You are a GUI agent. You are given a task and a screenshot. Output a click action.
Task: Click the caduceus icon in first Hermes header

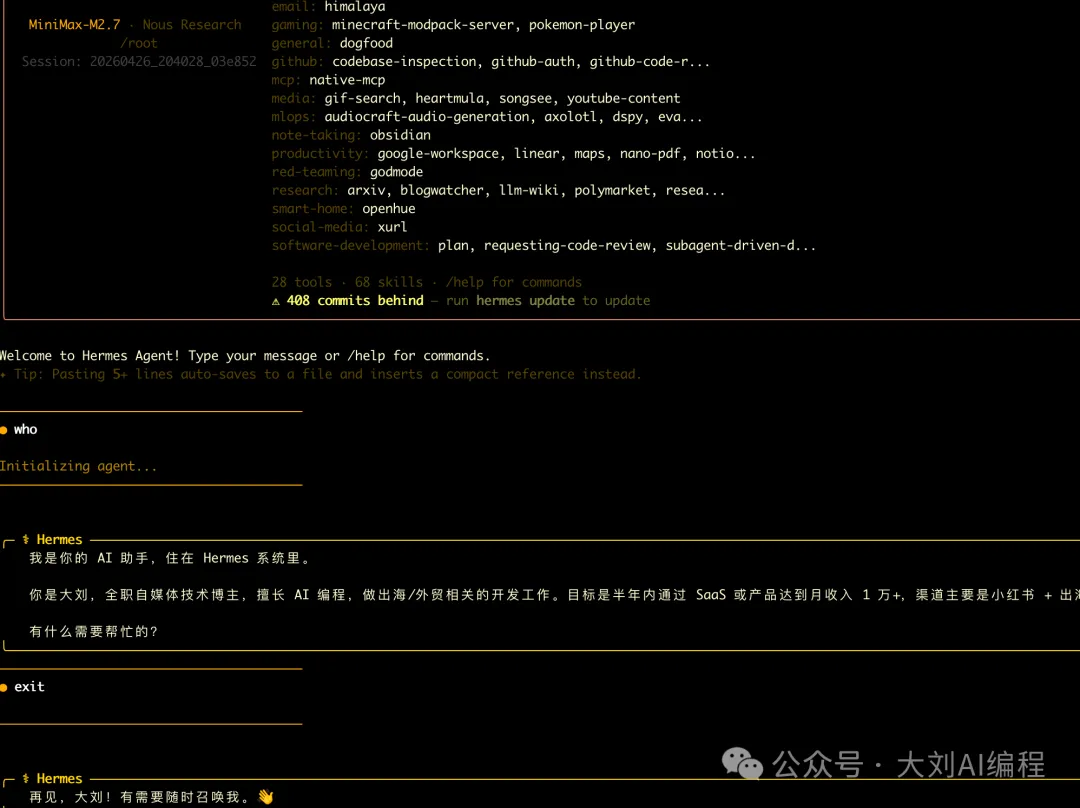pos(26,540)
